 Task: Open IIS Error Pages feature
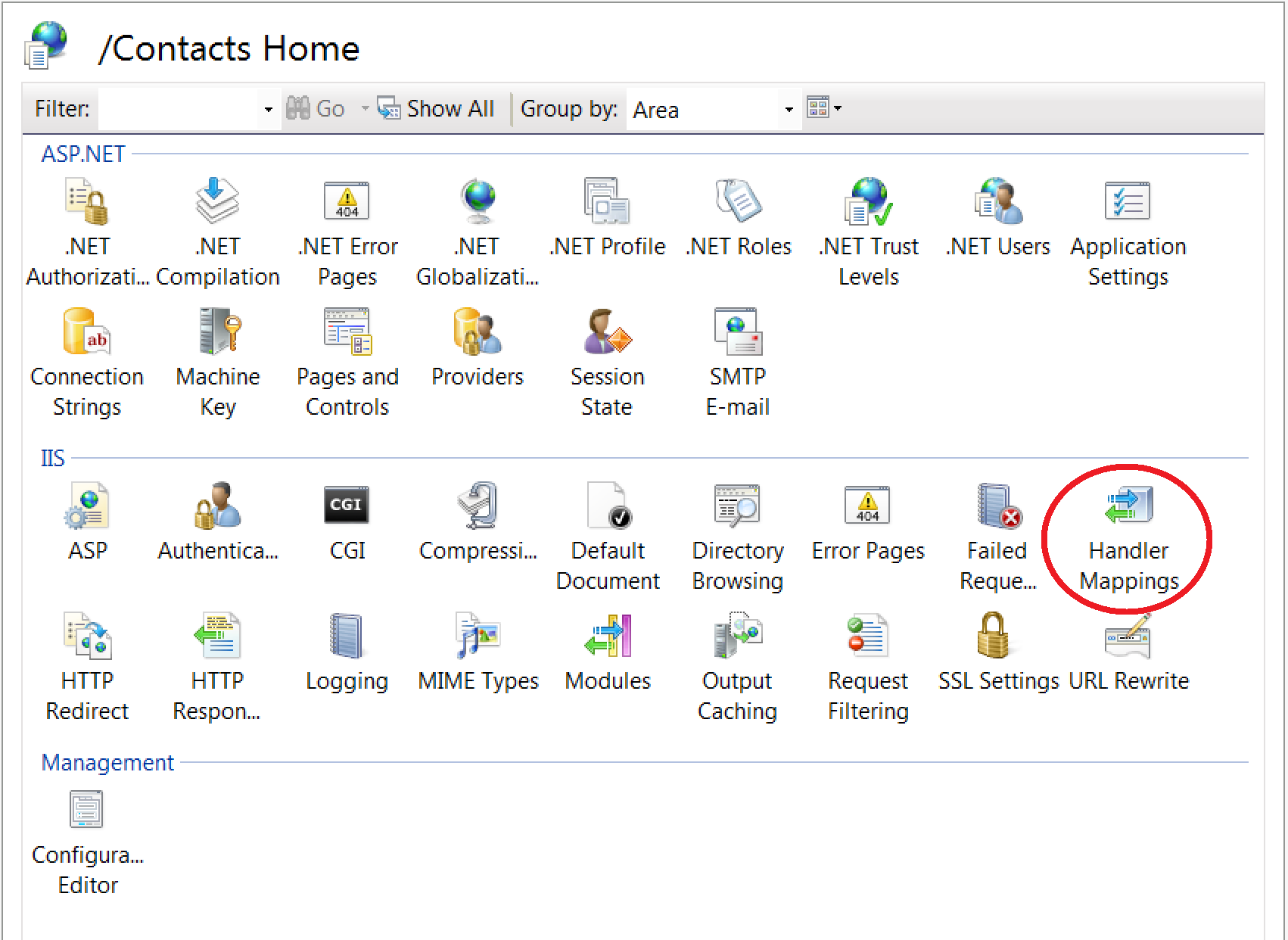(x=868, y=522)
